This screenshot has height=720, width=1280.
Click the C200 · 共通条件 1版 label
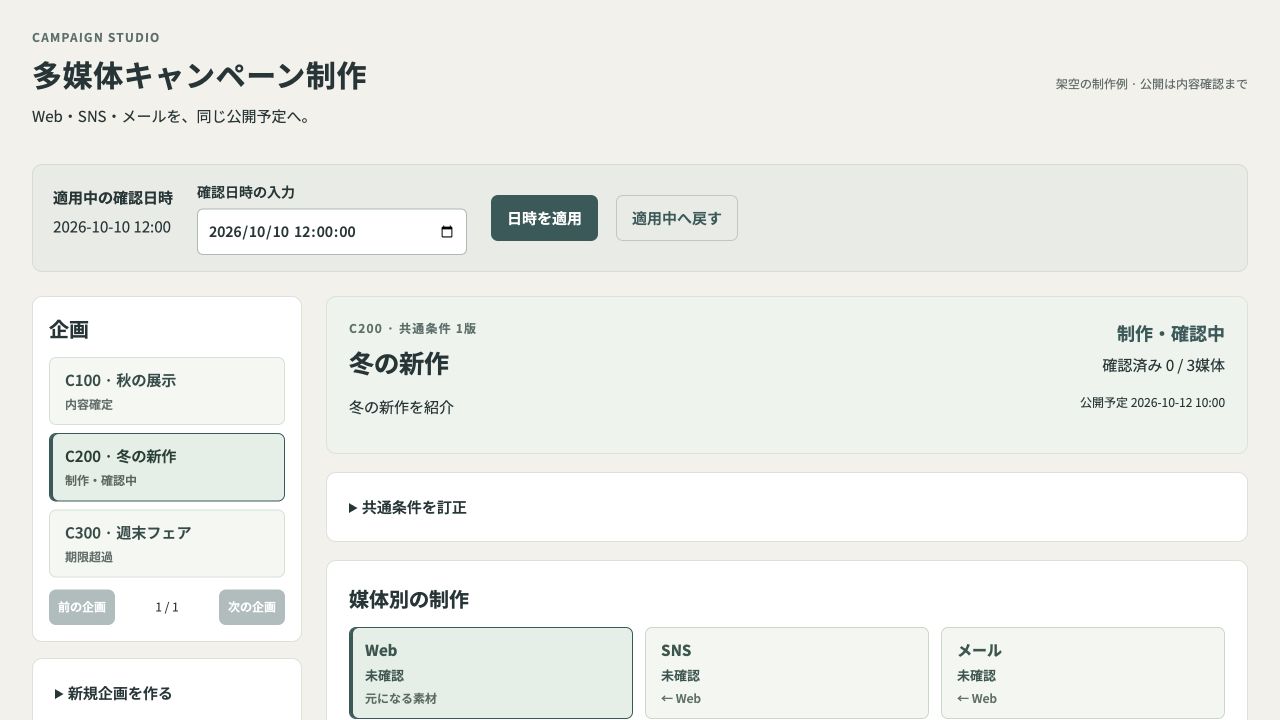(x=412, y=328)
